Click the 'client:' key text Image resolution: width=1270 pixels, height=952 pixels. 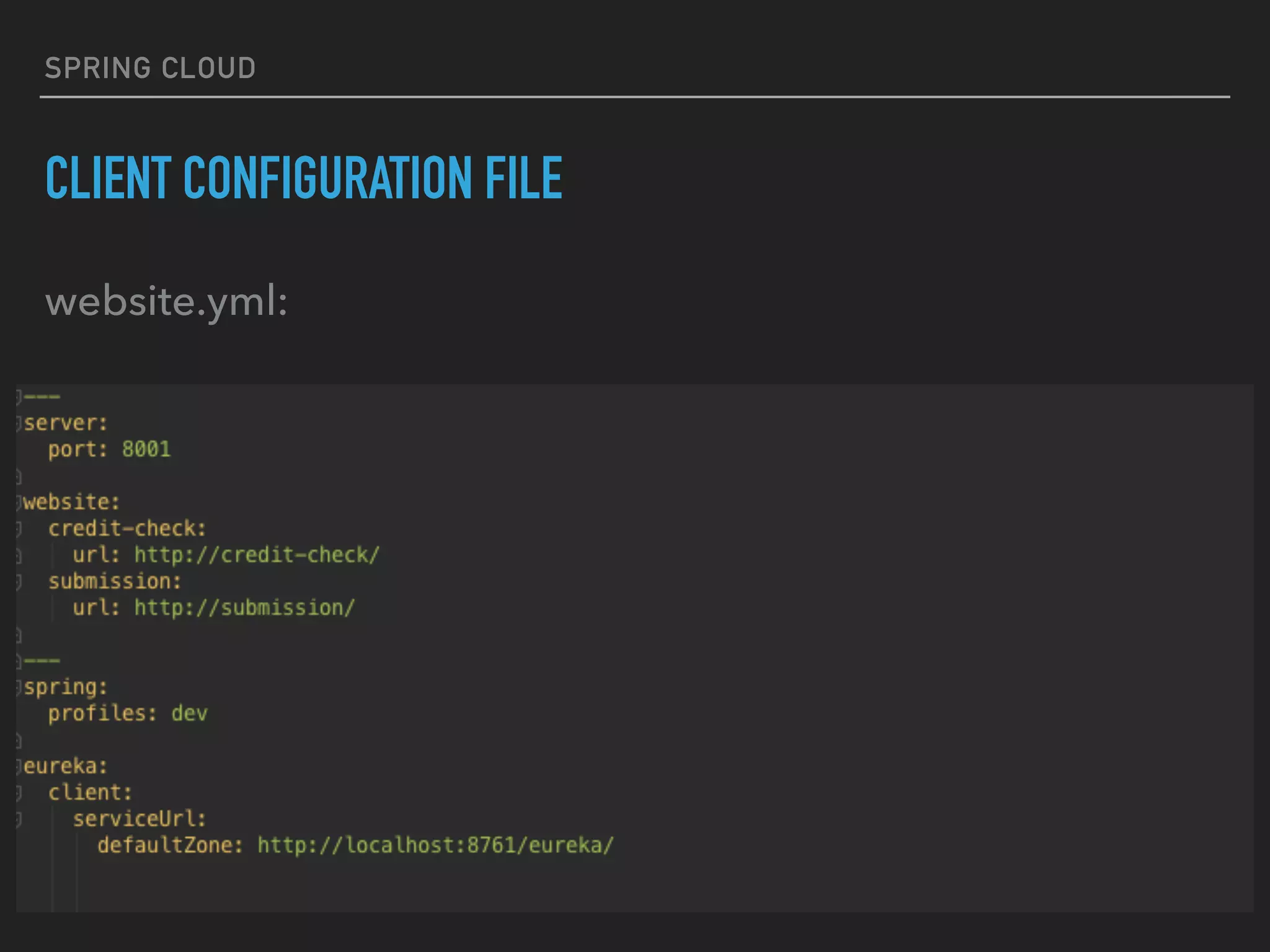pyautogui.click(x=91, y=793)
